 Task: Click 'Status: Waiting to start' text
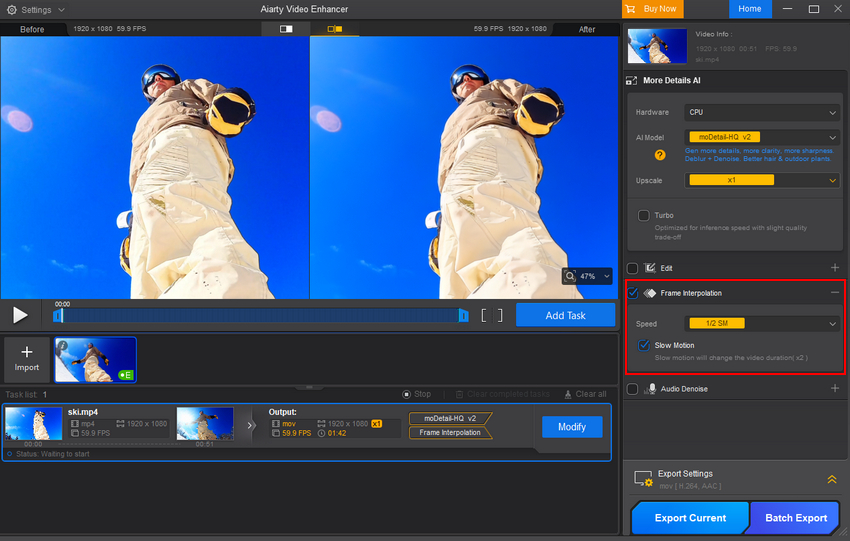53,454
